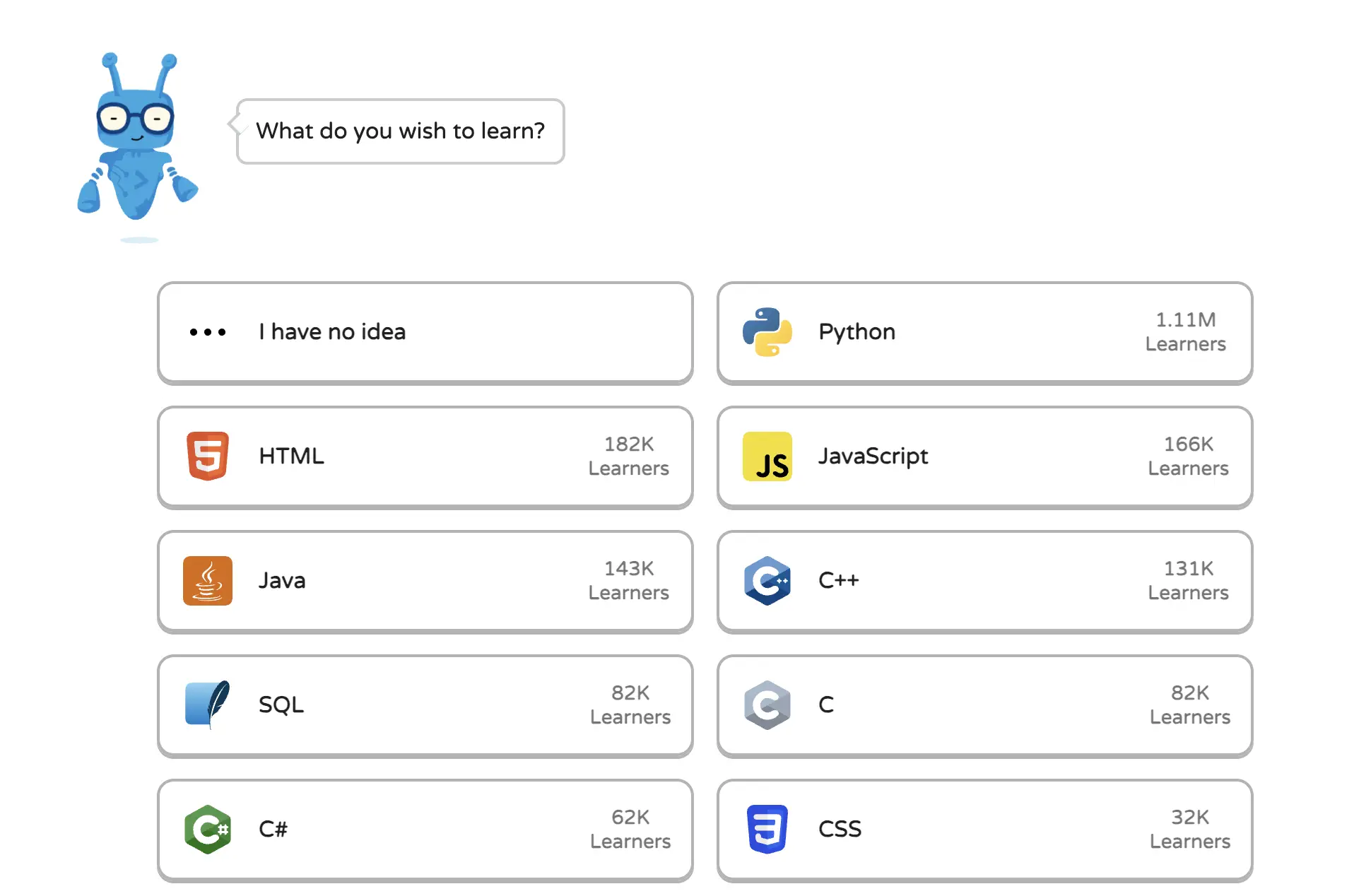This screenshot has height=896, width=1354.
Task: Select the CSS language label
Action: click(x=840, y=830)
